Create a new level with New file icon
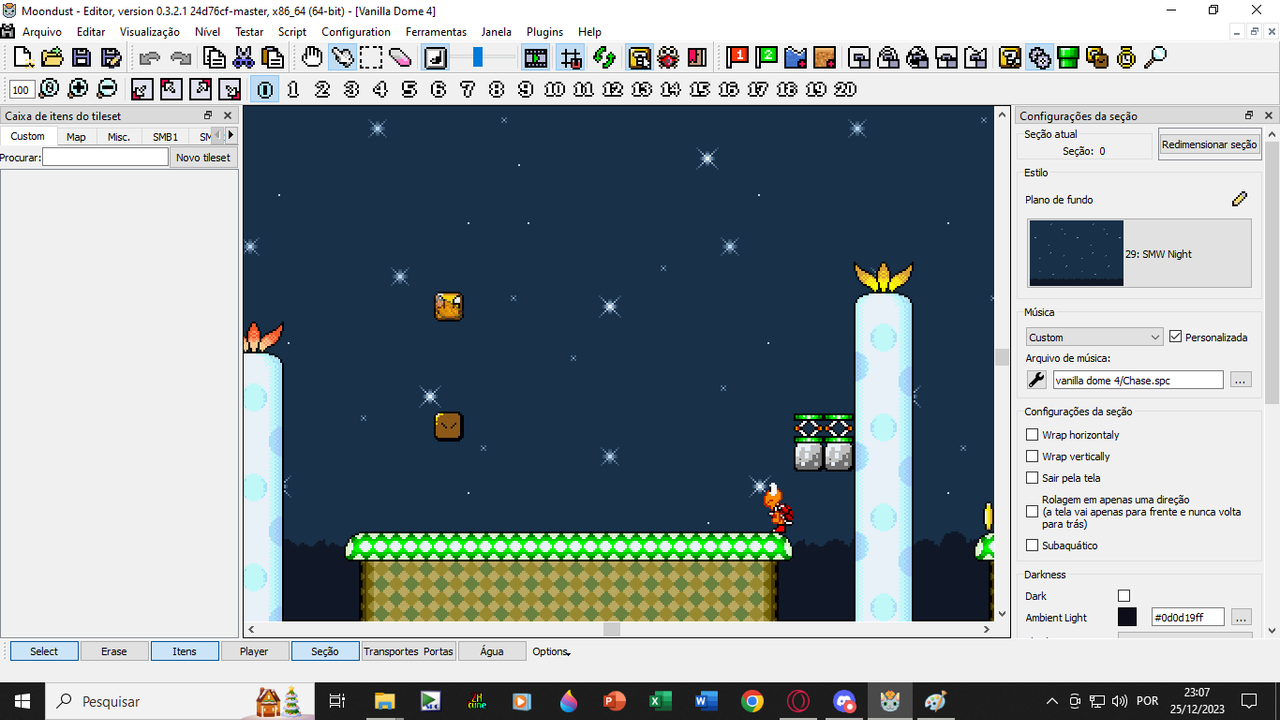The width and height of the screenshot is (1280, 720). [x=22, y=58]
